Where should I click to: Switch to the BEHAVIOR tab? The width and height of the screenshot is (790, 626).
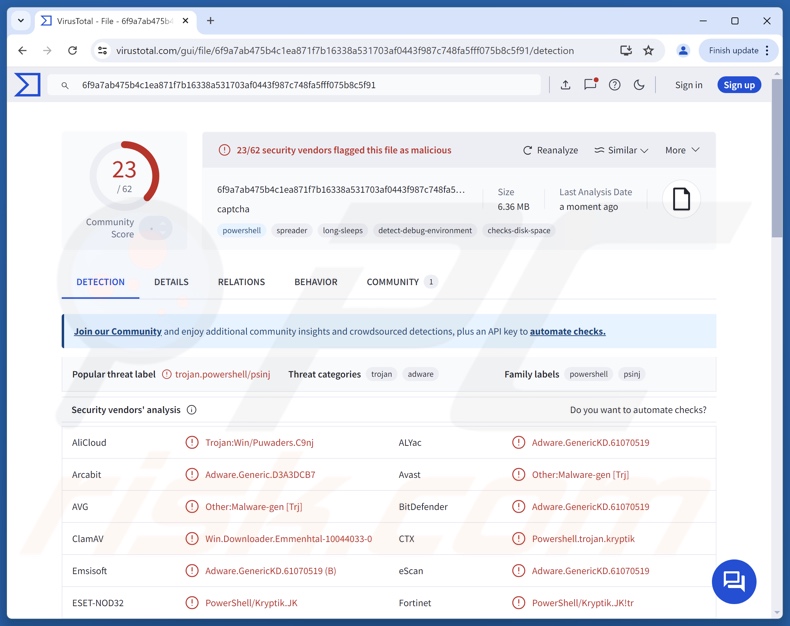click(x=316, y=282)
